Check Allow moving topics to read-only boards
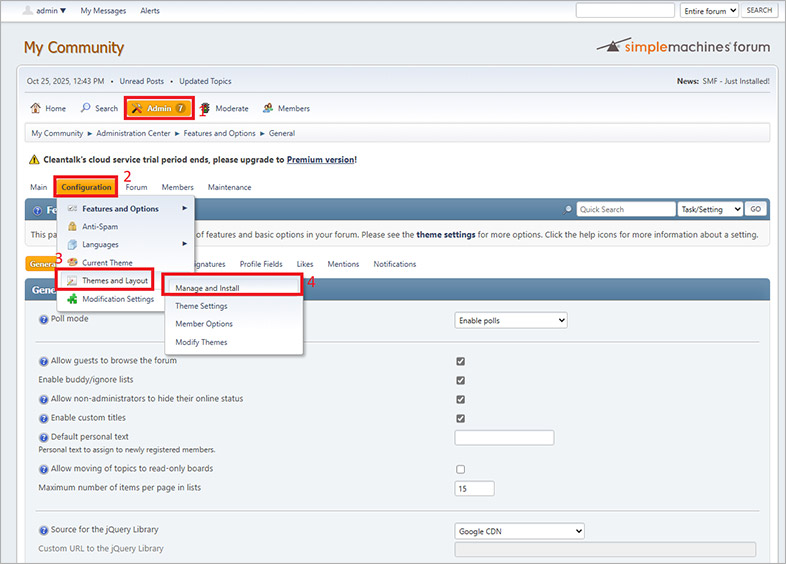The image size is (786, 564). tap(460, 469)
